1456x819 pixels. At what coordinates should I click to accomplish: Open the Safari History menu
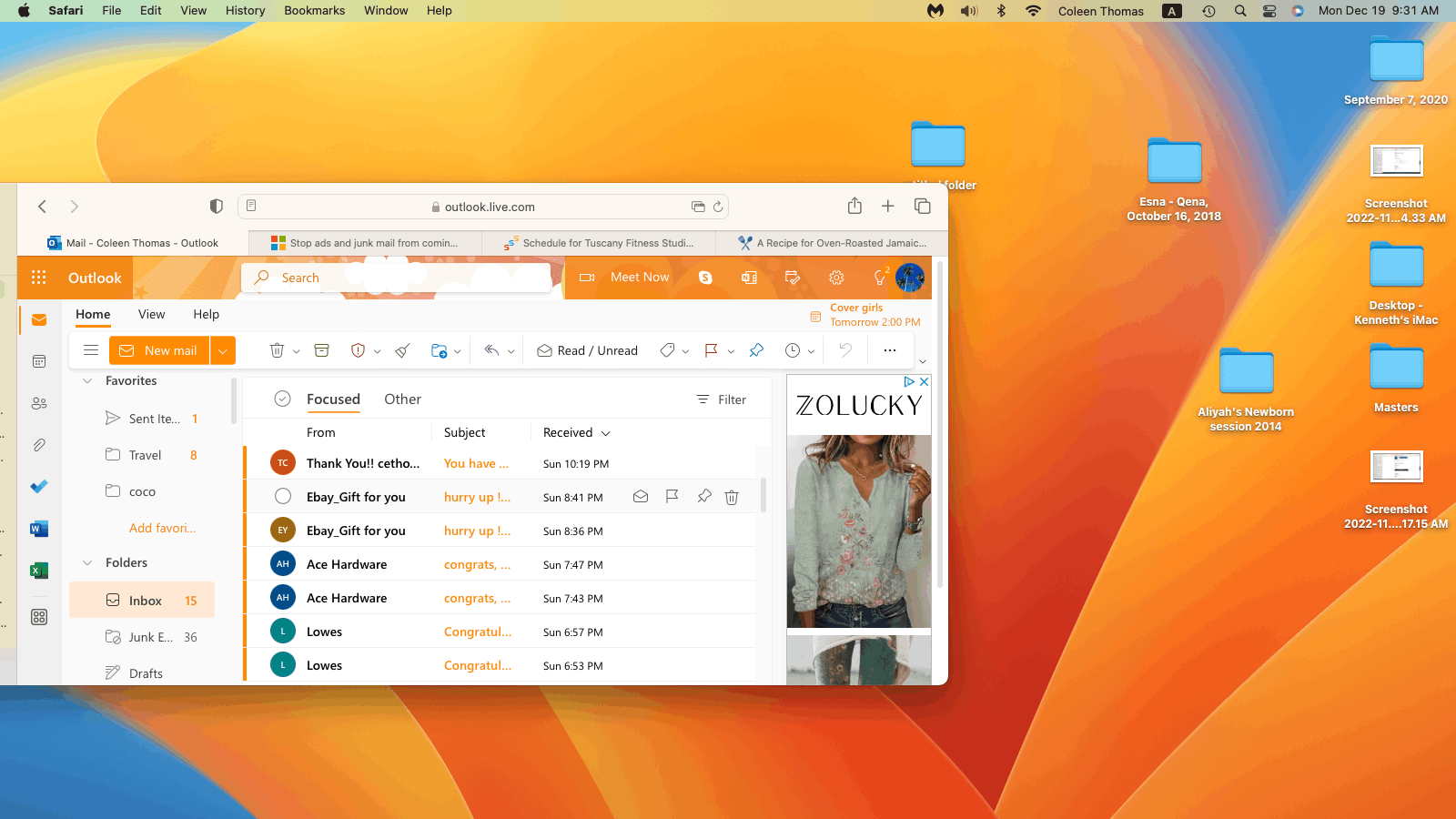[x=245, y=11]
